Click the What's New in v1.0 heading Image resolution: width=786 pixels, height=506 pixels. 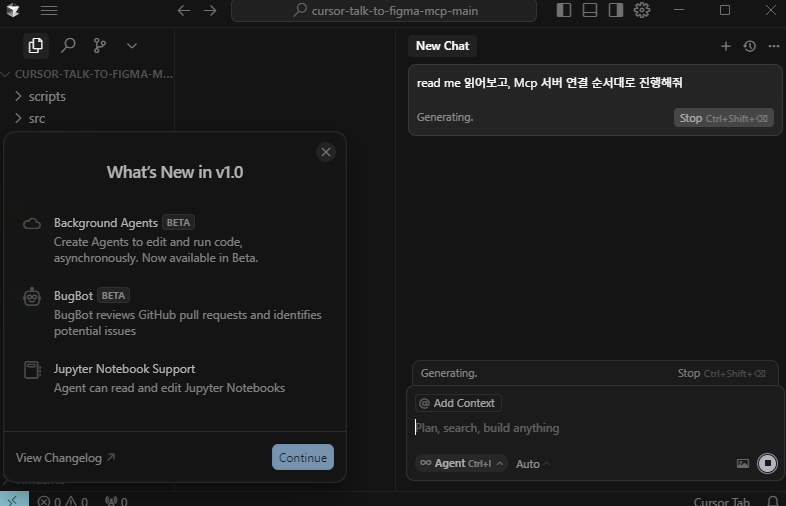click(x=175, y=172)
